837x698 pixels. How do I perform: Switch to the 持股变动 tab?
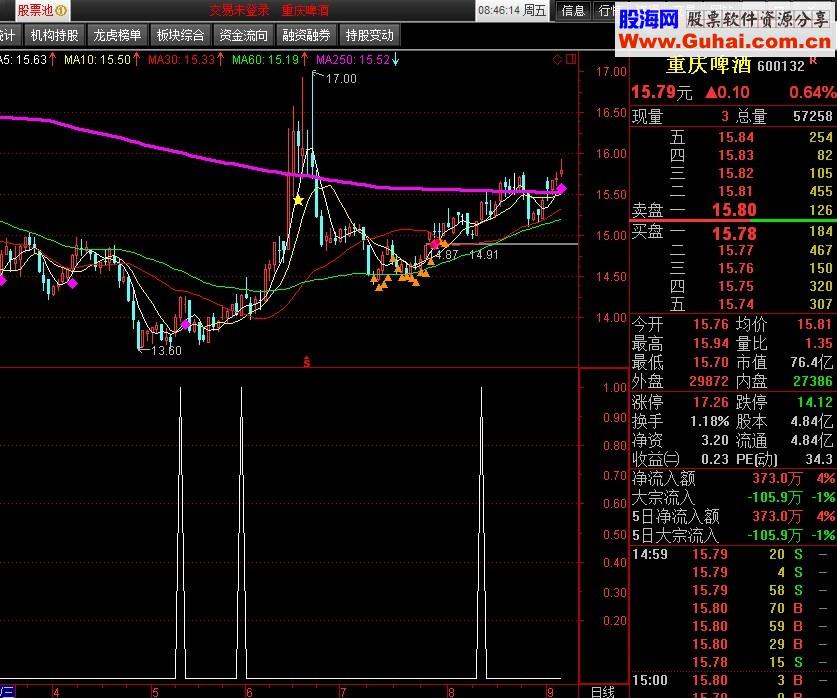click(369, 36)
